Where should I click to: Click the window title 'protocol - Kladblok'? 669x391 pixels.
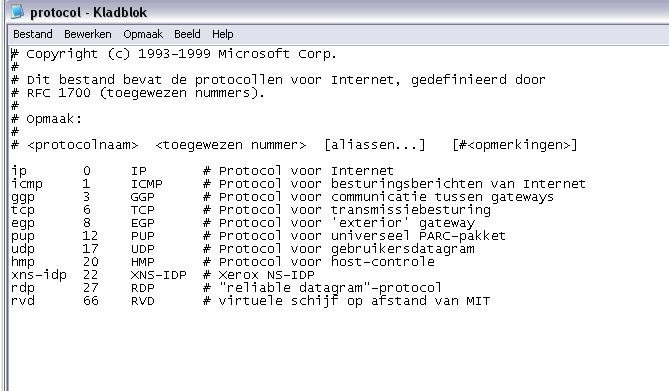(x=89, y=12)
